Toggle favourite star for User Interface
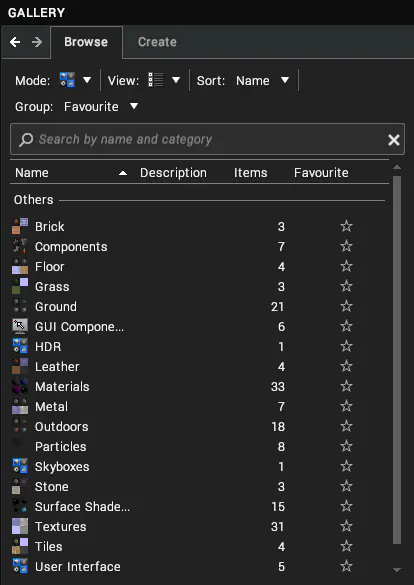Screen dimensions: 414x585 coord(346,566)
